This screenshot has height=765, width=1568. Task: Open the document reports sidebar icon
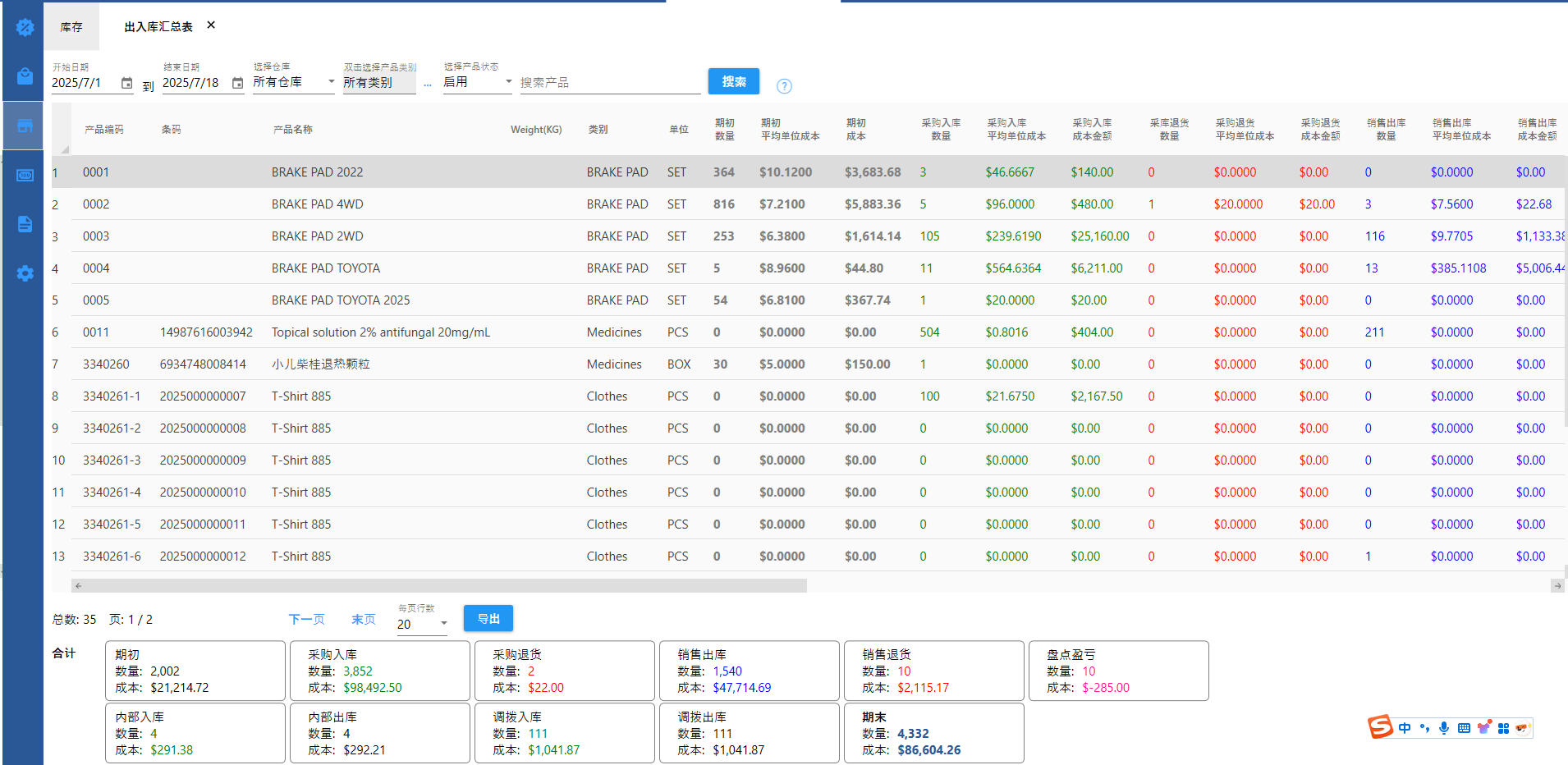point(25,224)
